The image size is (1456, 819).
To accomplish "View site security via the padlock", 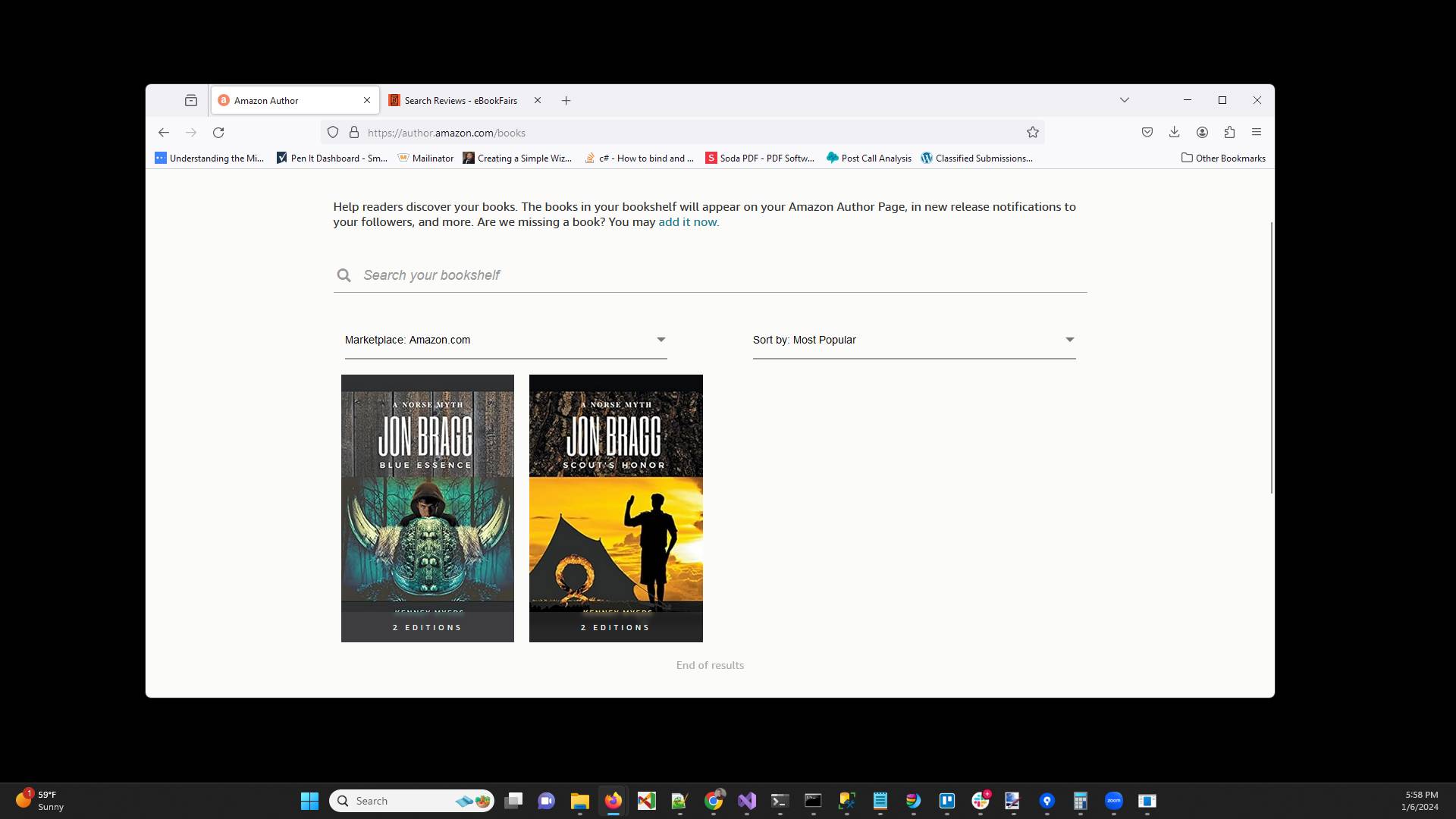I will 353,132.
